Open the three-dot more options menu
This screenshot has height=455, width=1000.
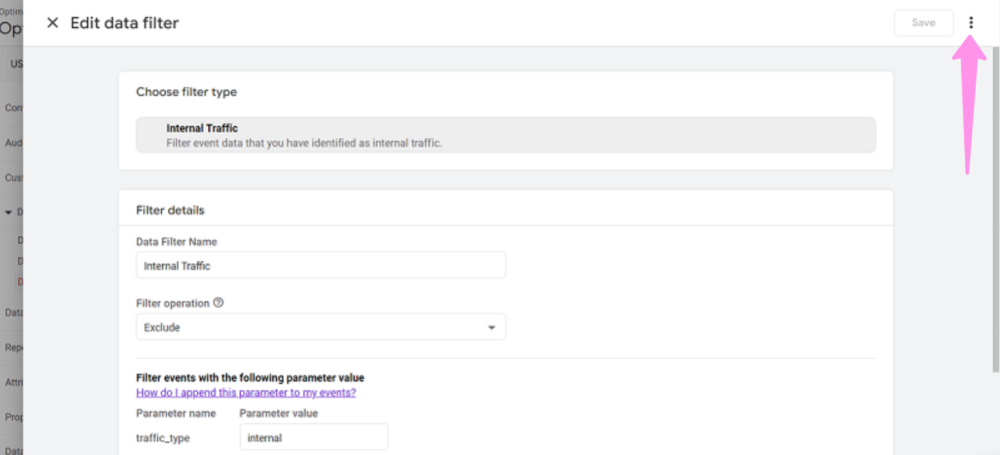click(971, 23)
